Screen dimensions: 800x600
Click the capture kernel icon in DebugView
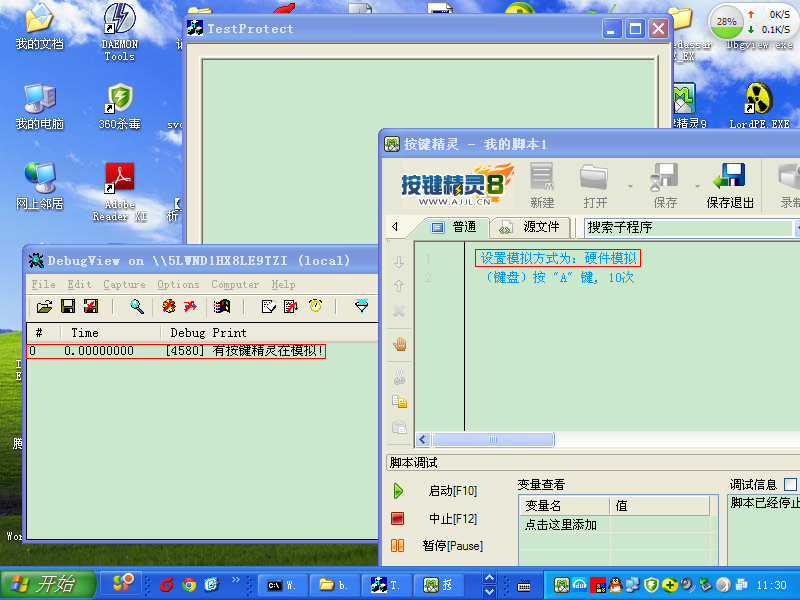tap(190, 306)
